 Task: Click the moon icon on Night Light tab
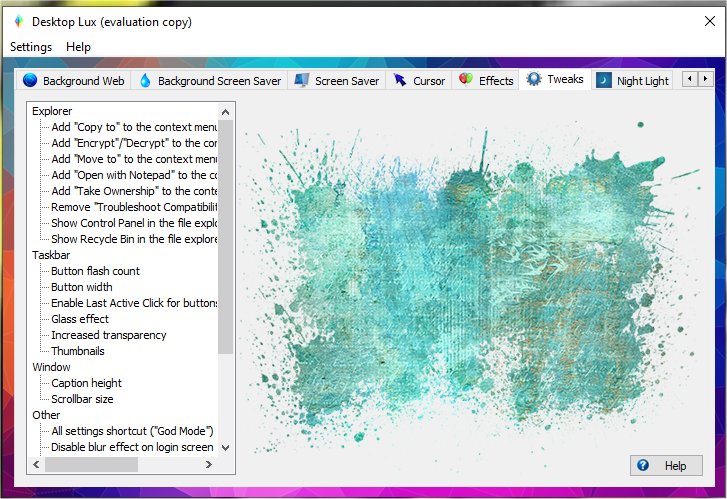pos(603,81)
